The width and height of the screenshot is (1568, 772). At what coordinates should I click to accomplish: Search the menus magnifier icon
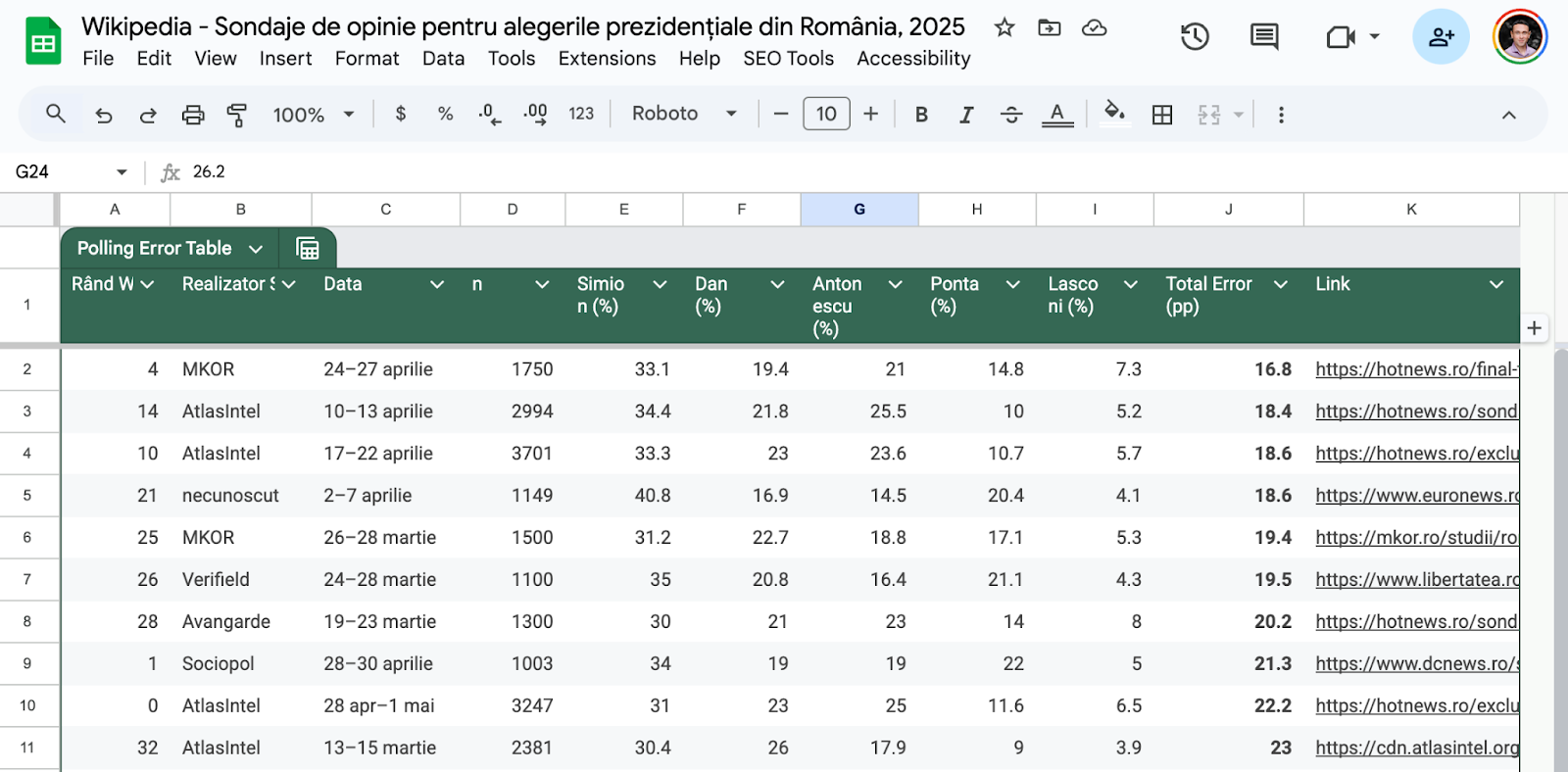(56, 114)
